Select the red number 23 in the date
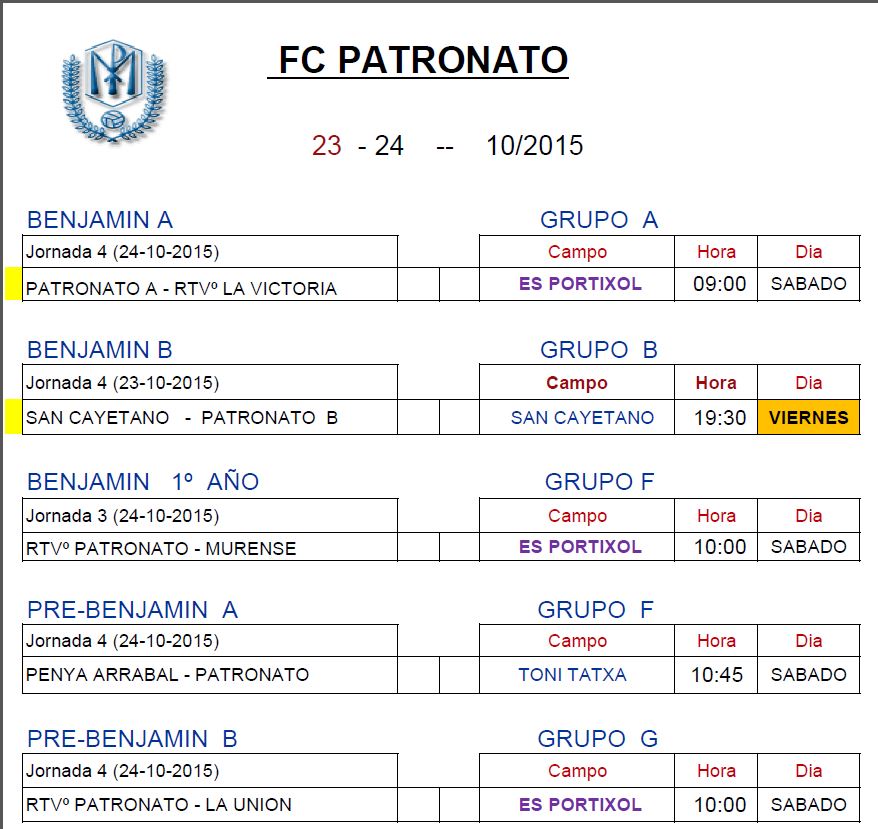This screenshot has width=878, height=829. pos(326,146)
